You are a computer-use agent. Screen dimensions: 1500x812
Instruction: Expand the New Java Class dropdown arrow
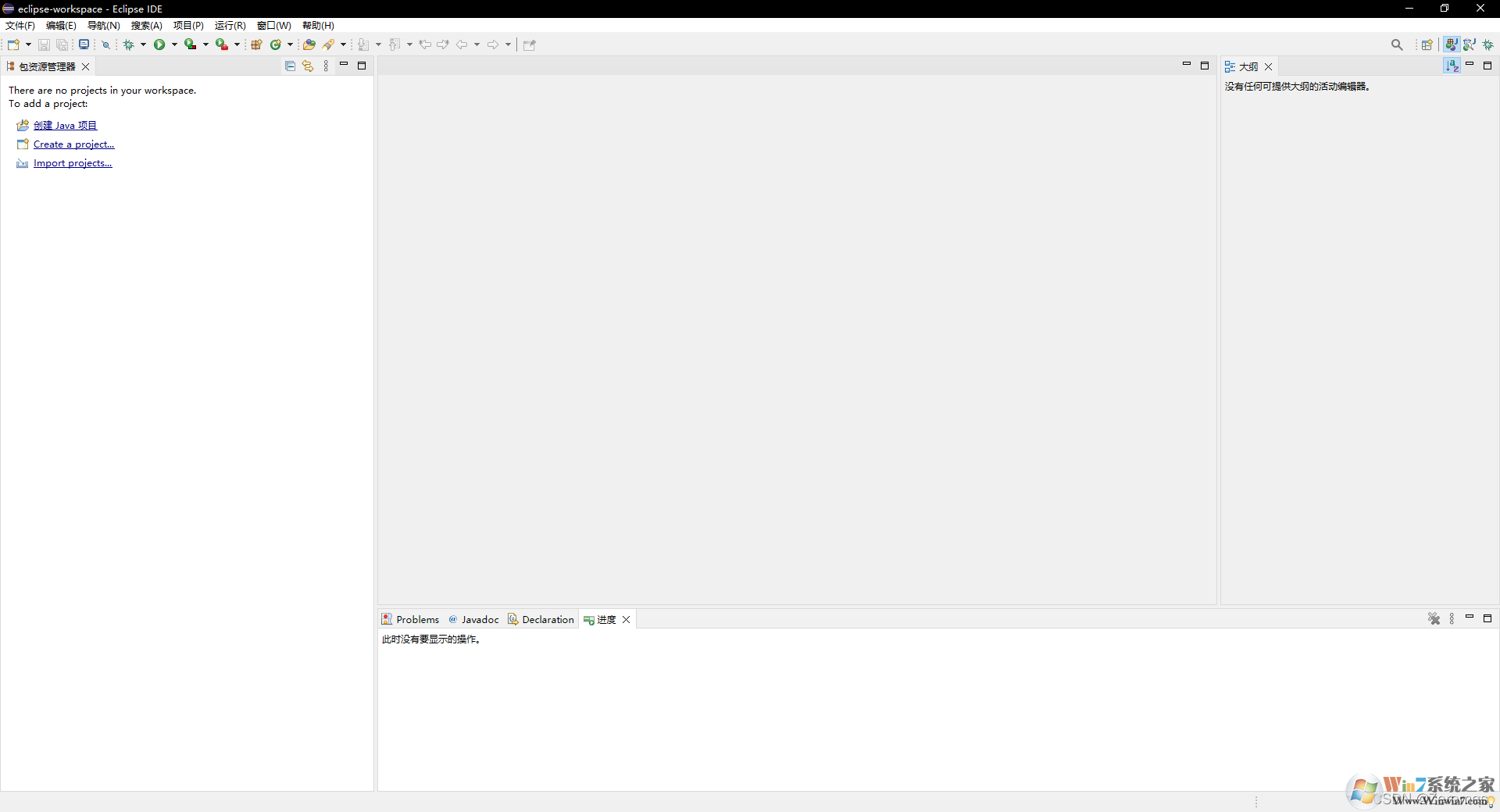[x=290, y=45]
